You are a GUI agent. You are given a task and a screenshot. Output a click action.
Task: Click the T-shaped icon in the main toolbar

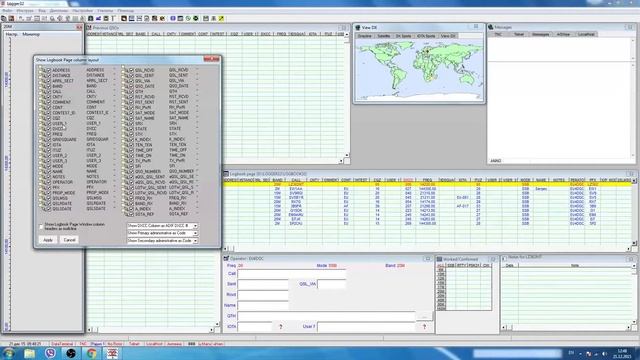(113, 18)
